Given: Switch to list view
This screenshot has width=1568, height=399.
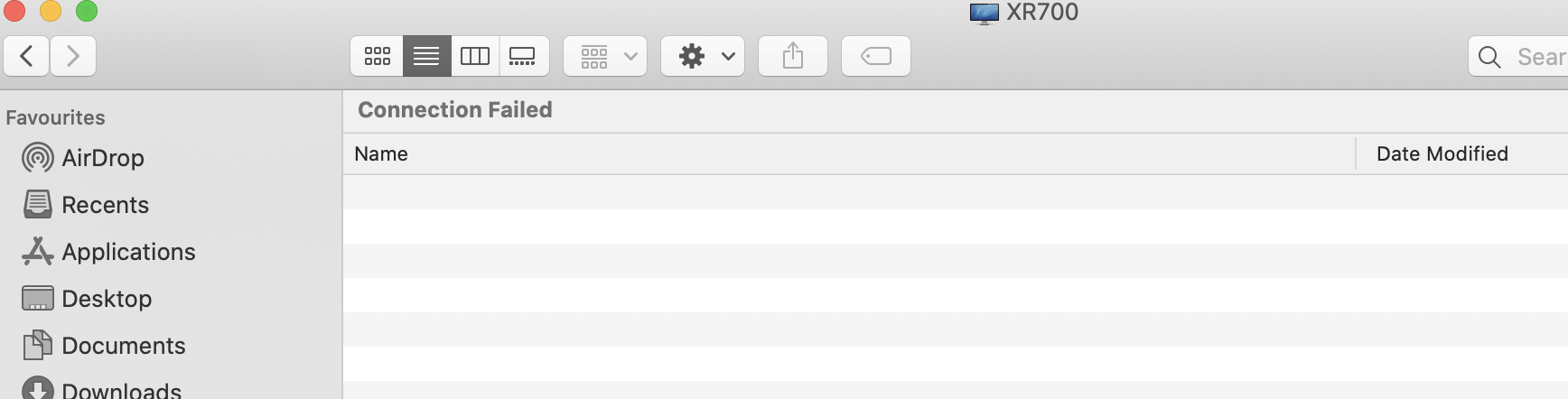Looking at the screenshot, I should (426, 57).
